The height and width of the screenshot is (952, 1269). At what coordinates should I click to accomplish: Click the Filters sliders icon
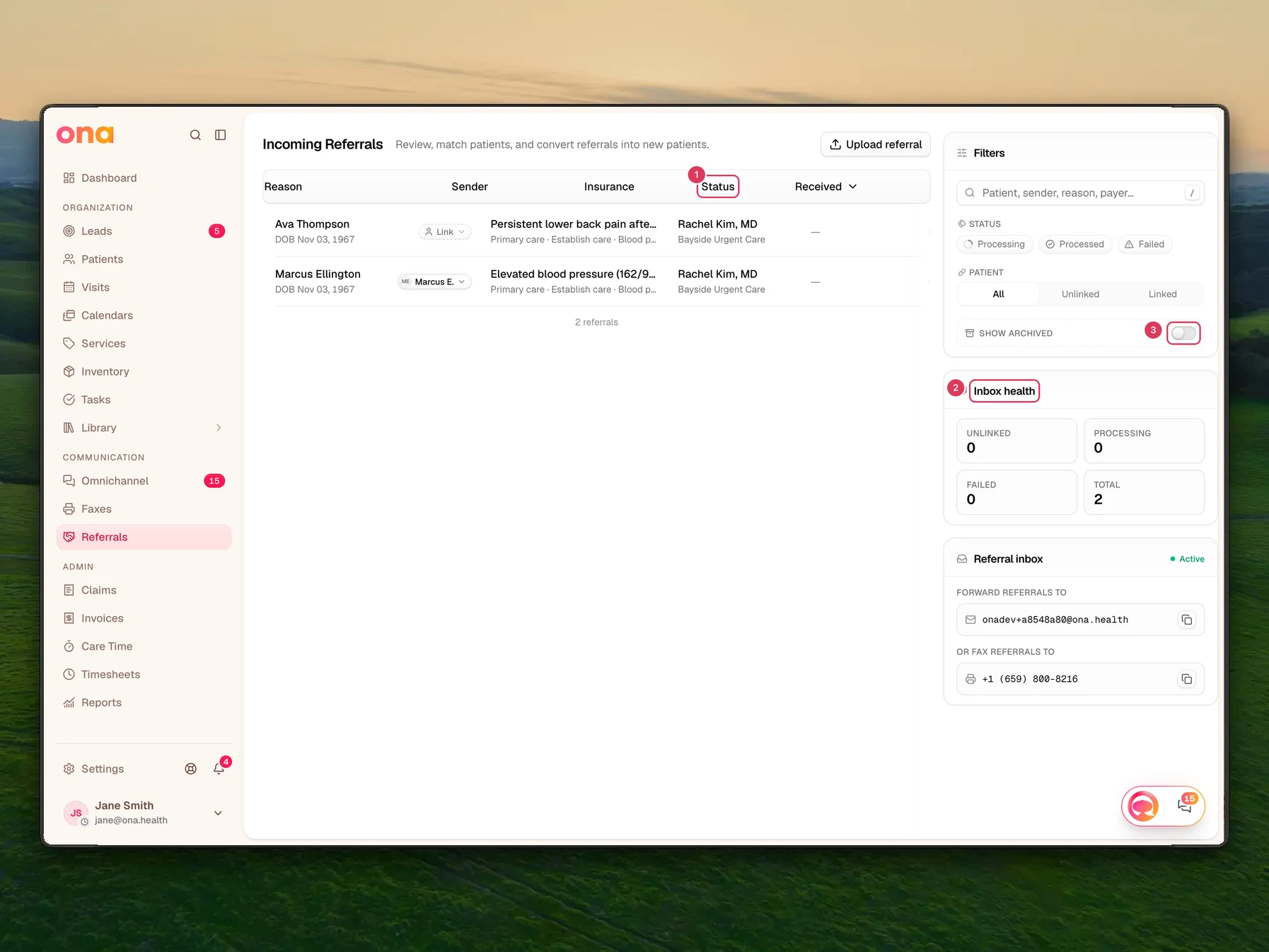[x=962, y=153]
